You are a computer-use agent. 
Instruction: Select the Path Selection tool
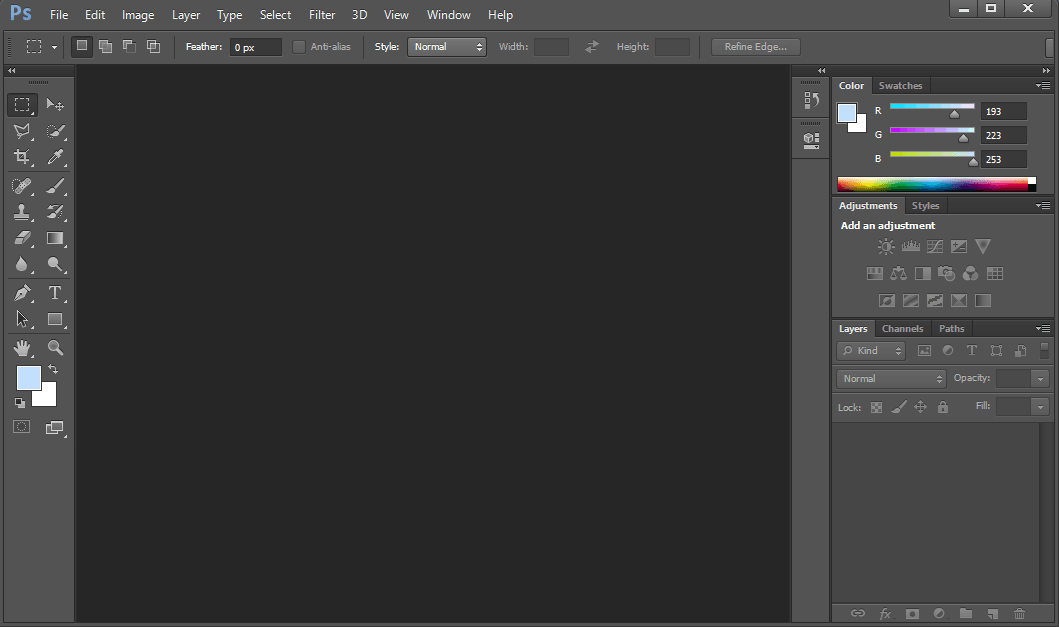(22, 319)
